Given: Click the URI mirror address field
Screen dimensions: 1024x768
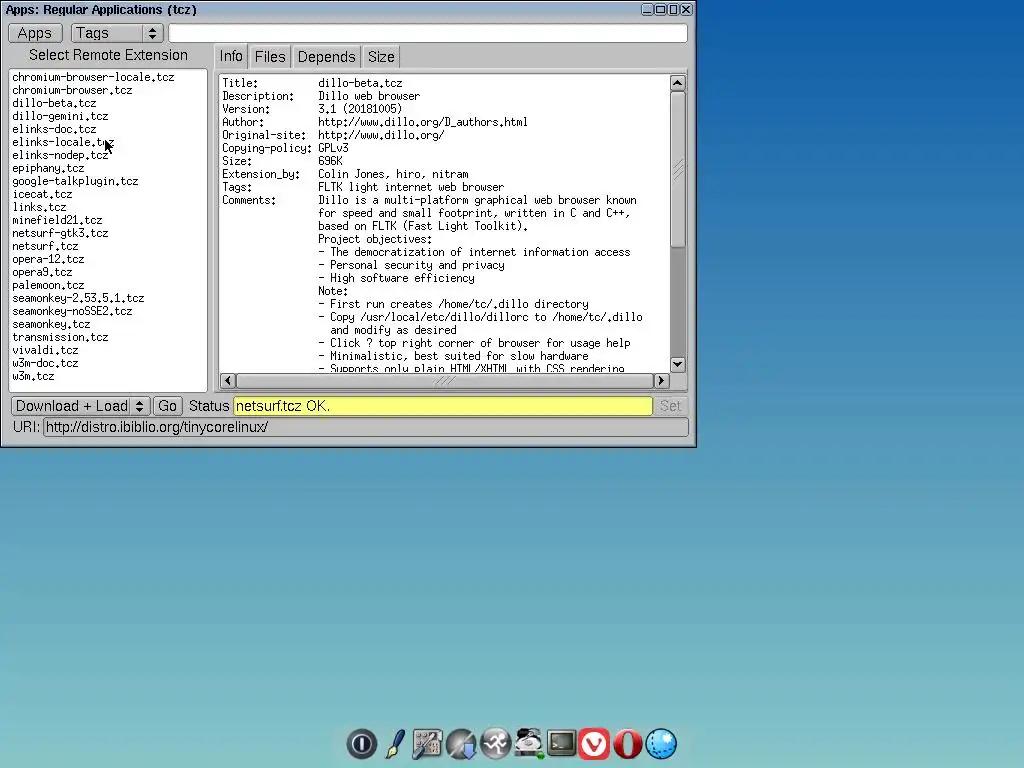Looking at the screenshot, I should coord(366,427).
